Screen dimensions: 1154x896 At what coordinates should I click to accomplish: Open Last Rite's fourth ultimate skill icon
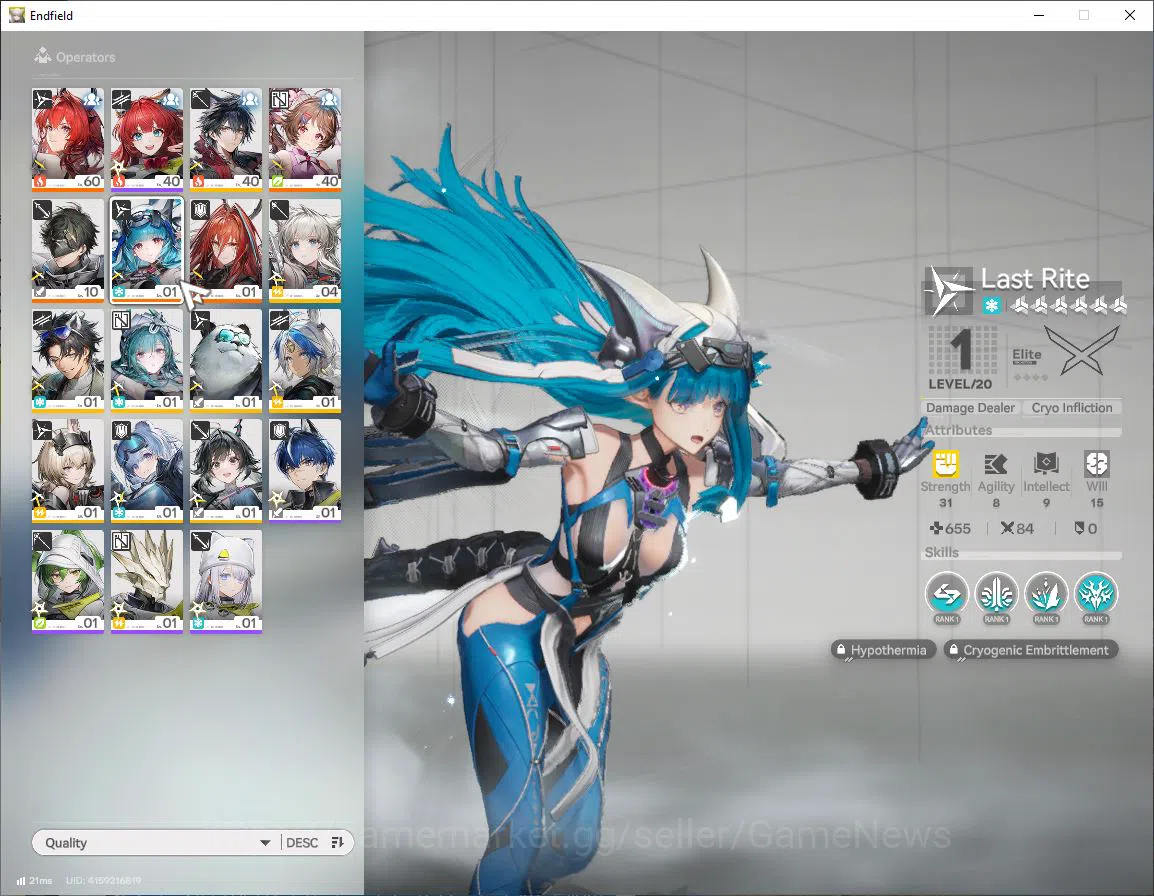click(1096, 593)
